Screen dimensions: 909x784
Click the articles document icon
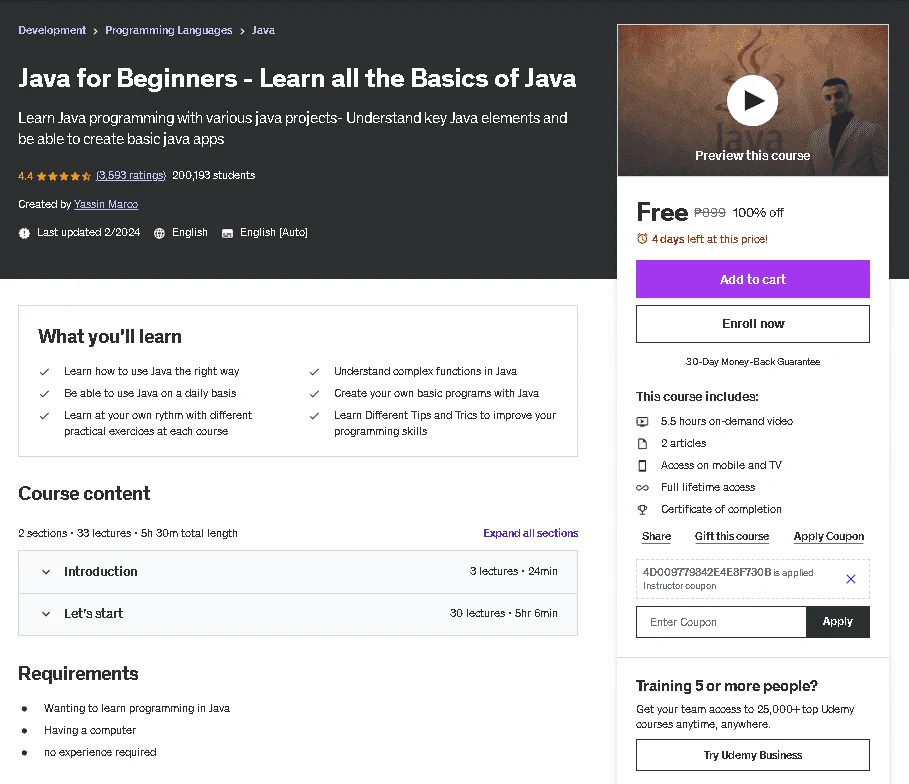642,444
